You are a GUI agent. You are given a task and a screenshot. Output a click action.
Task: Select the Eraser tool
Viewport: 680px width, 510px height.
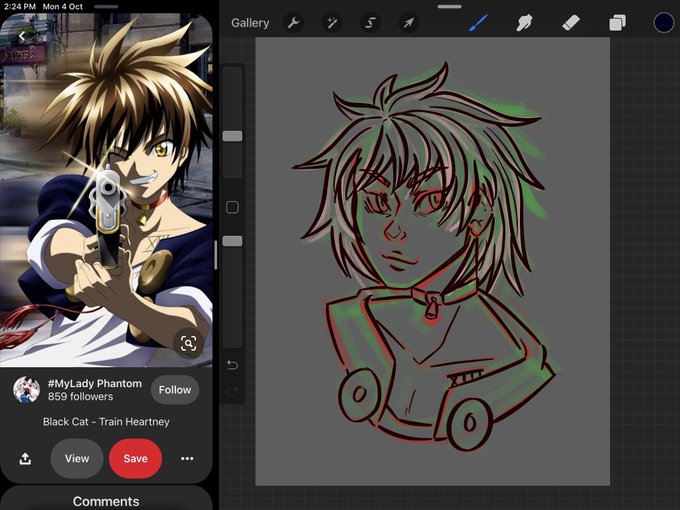click(x=571, y=23)
